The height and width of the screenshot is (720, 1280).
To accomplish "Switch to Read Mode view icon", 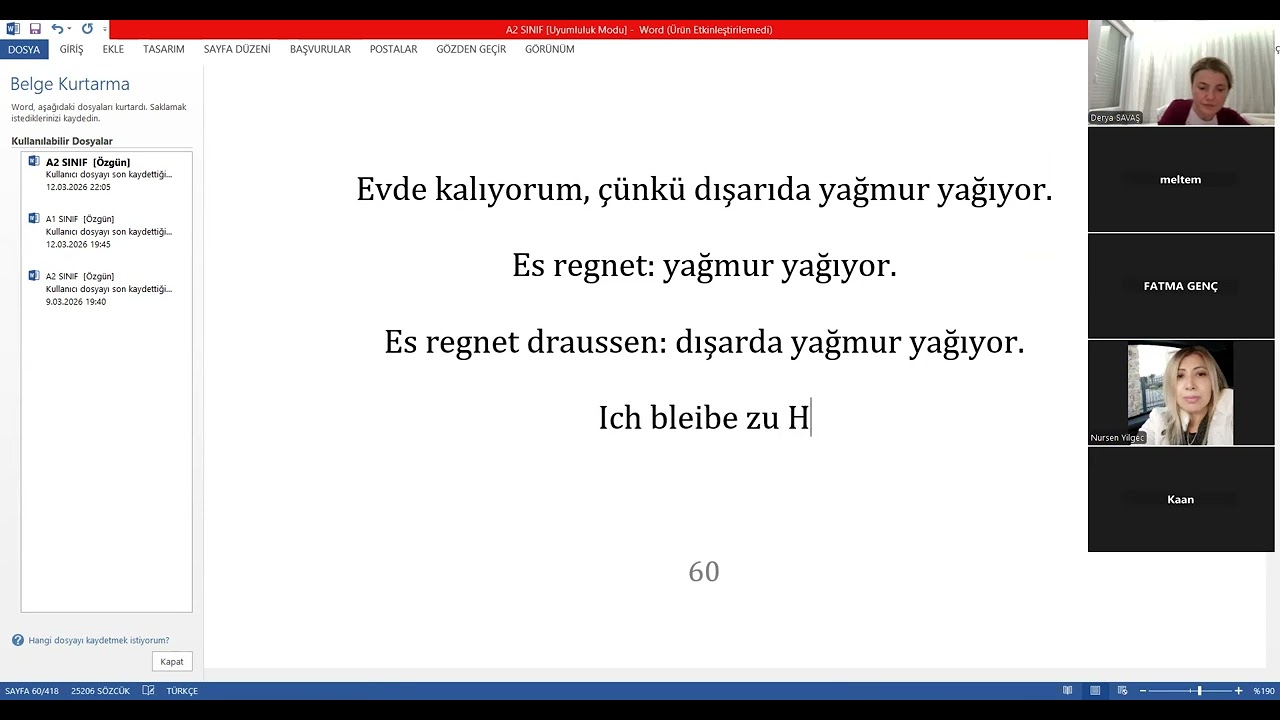I will [x=1068, y=691].
